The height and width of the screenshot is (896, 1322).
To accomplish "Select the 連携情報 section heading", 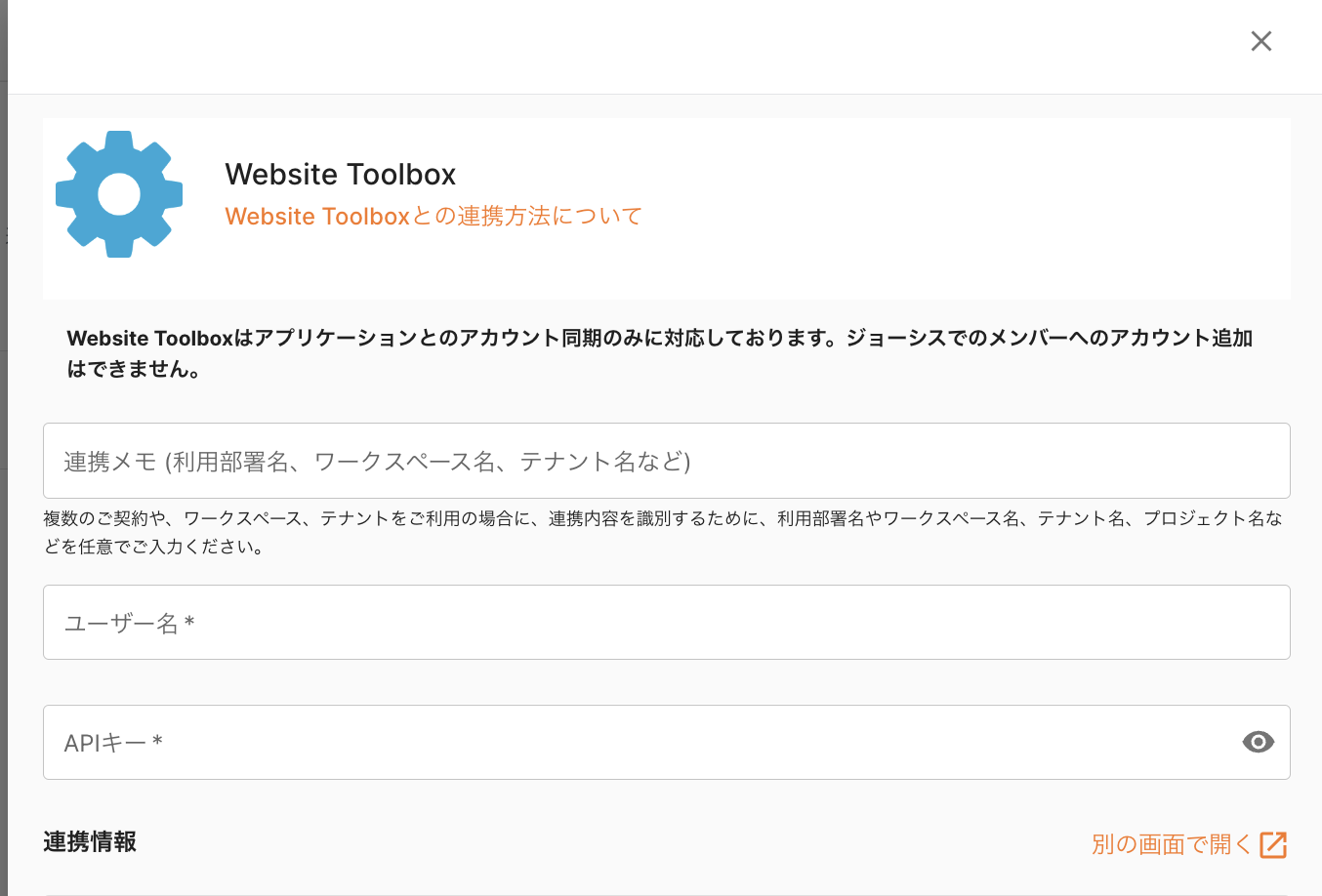I will click(90, 841).
